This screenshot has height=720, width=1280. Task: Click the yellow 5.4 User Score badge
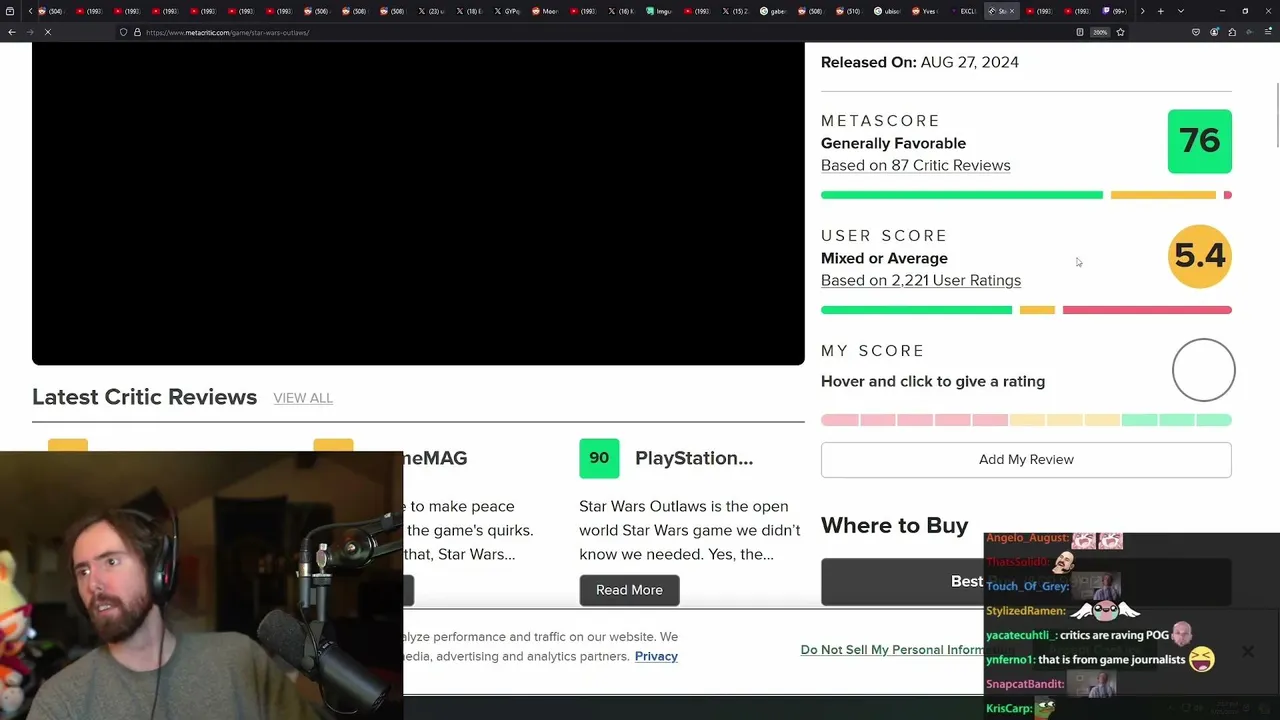tap(1200, 256)
